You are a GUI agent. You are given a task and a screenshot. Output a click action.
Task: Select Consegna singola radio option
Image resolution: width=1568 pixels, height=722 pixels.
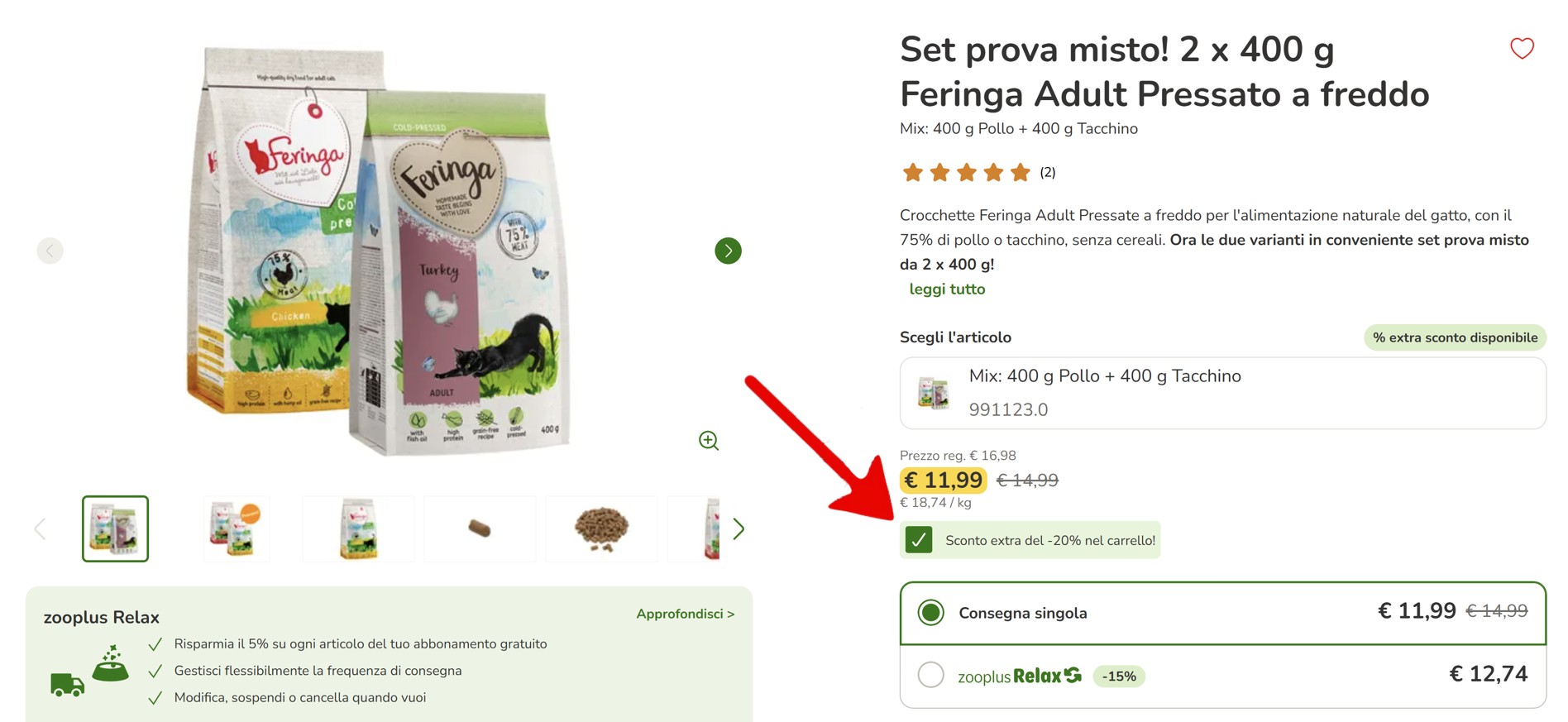pos(931,613)
